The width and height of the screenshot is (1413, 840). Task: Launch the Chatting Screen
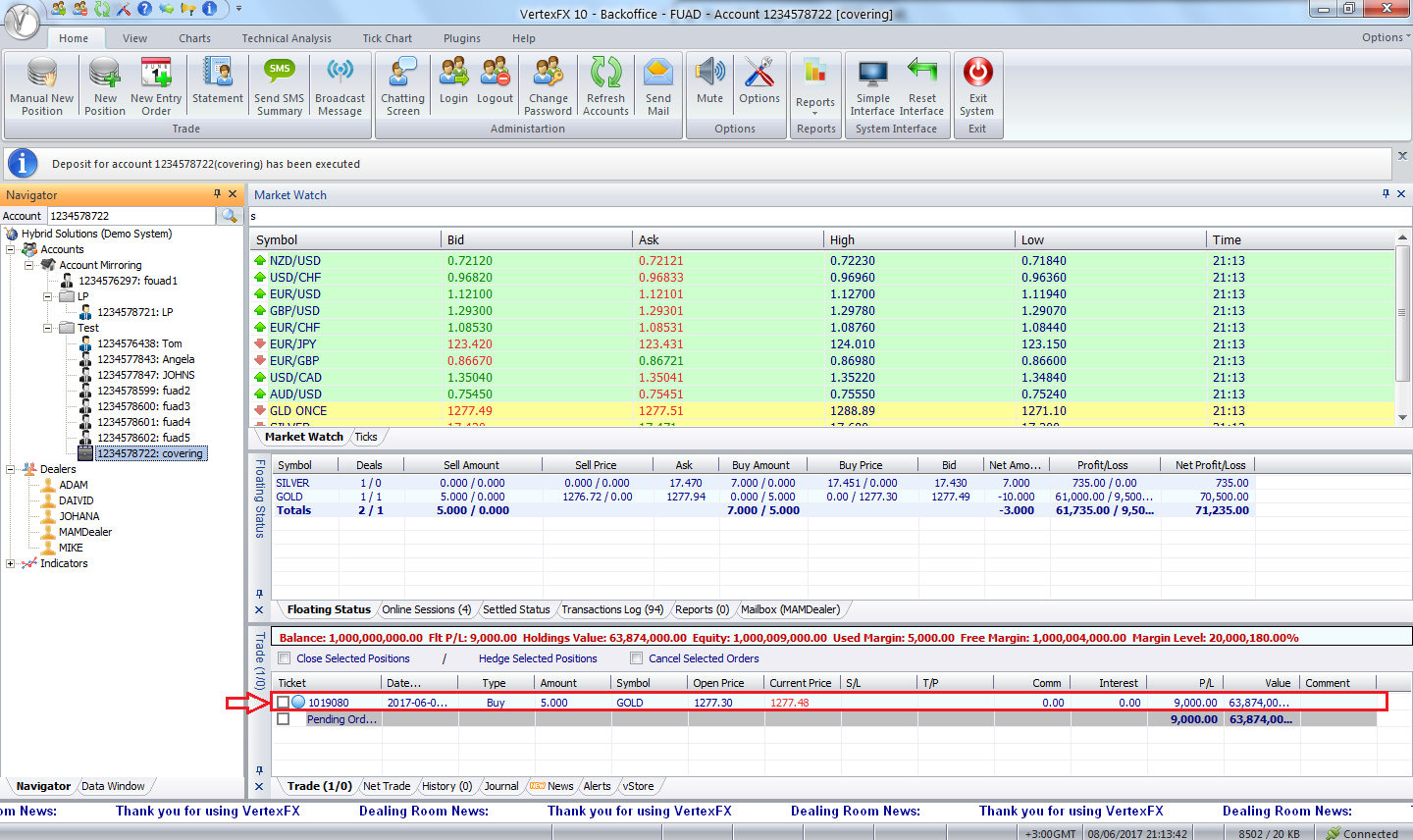402,86
